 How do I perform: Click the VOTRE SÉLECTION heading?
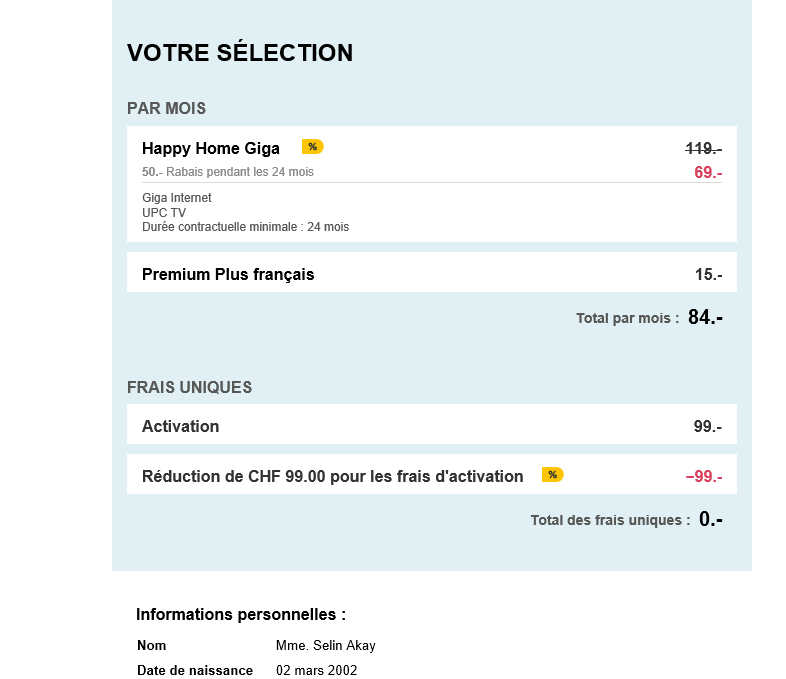240,53
